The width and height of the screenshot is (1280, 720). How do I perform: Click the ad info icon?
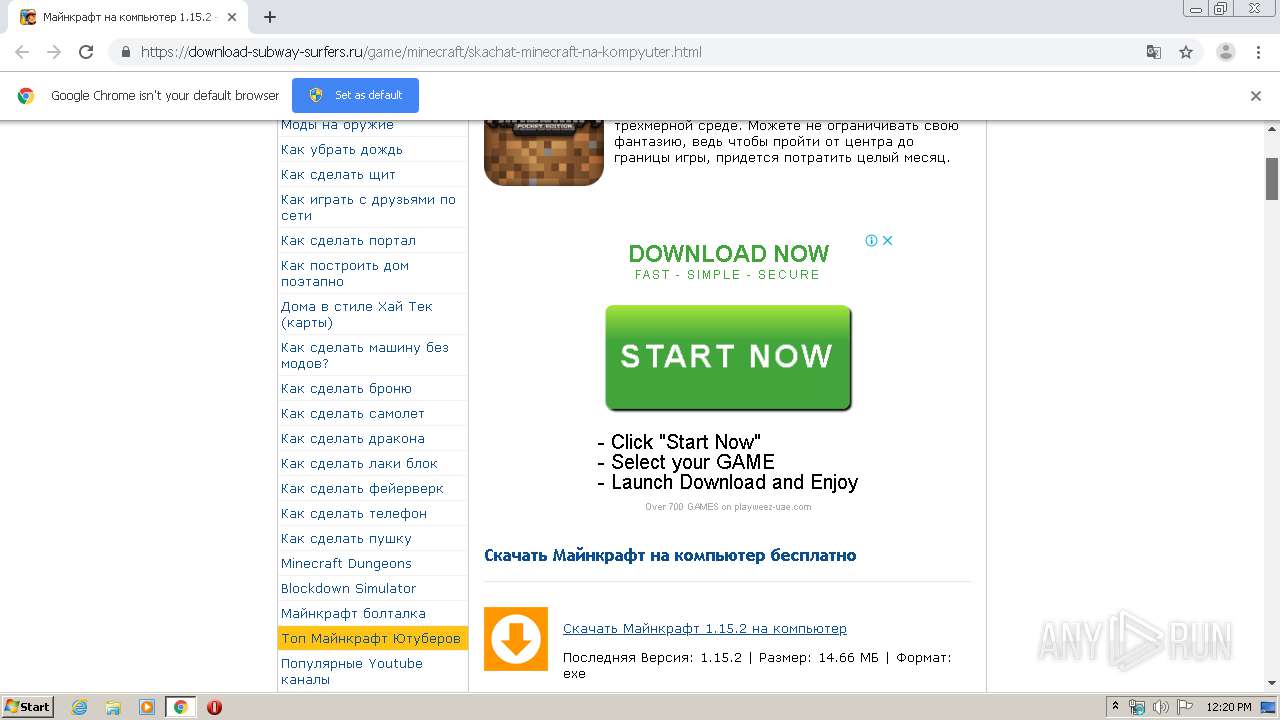pyautogui.click(x=871, y=240)
